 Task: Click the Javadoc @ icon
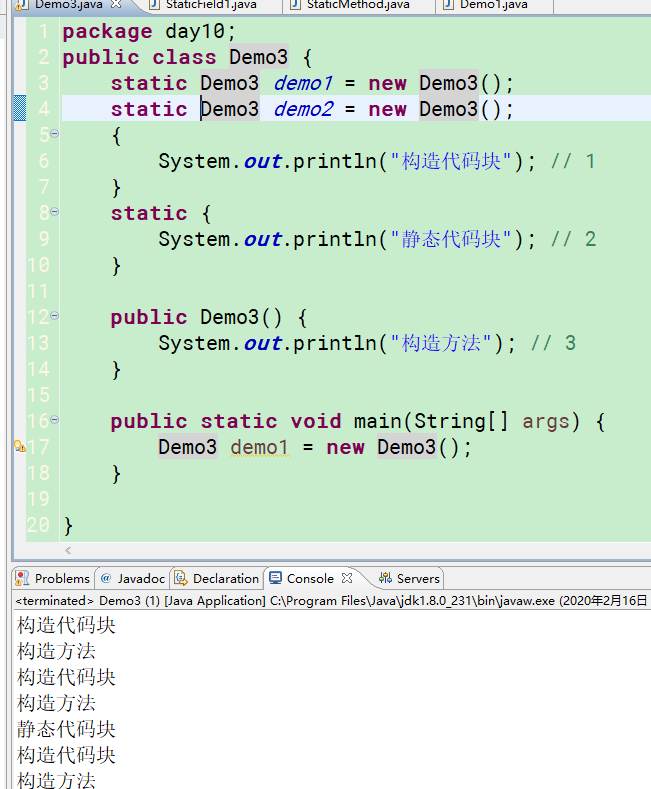(106, 578)
